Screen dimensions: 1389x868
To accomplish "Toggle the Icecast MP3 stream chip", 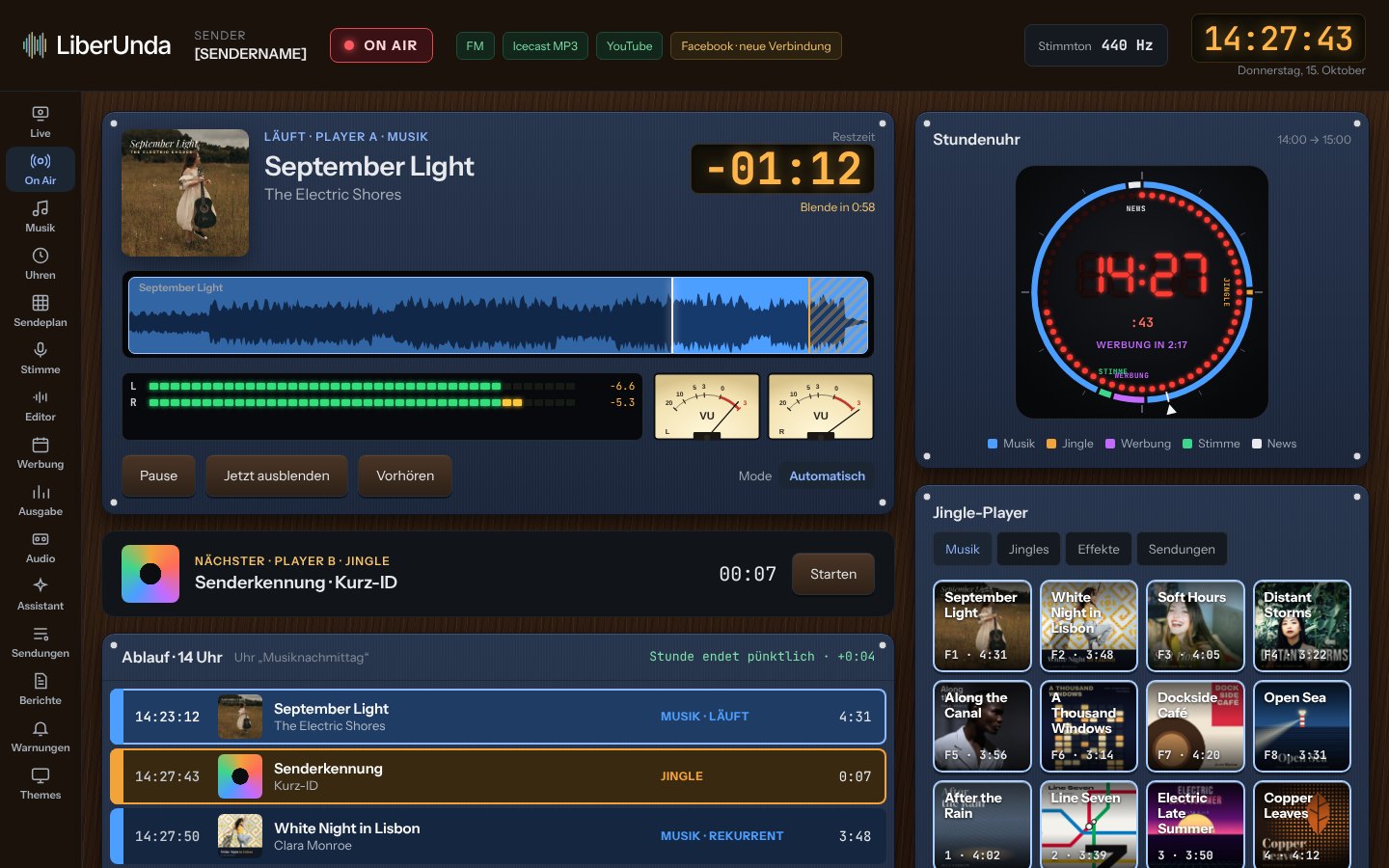I will 545,45.
